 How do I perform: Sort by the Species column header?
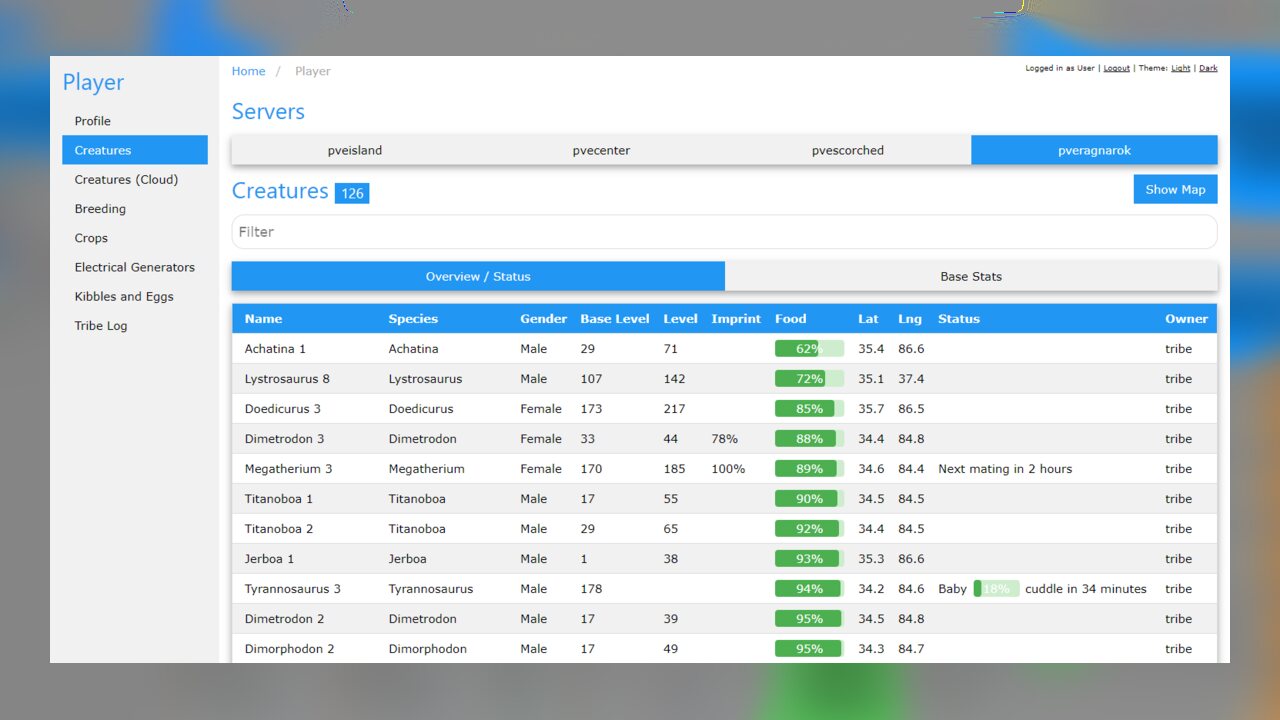(x=413, y=319)
